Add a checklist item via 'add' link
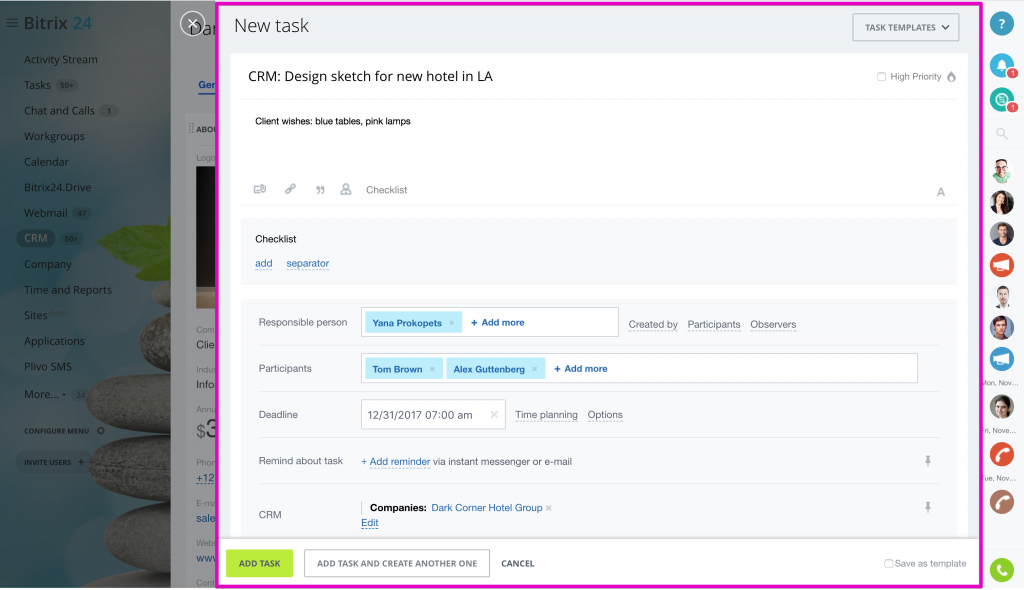The height and width of the screenshot is (590, 1024). tap(264, 263)
